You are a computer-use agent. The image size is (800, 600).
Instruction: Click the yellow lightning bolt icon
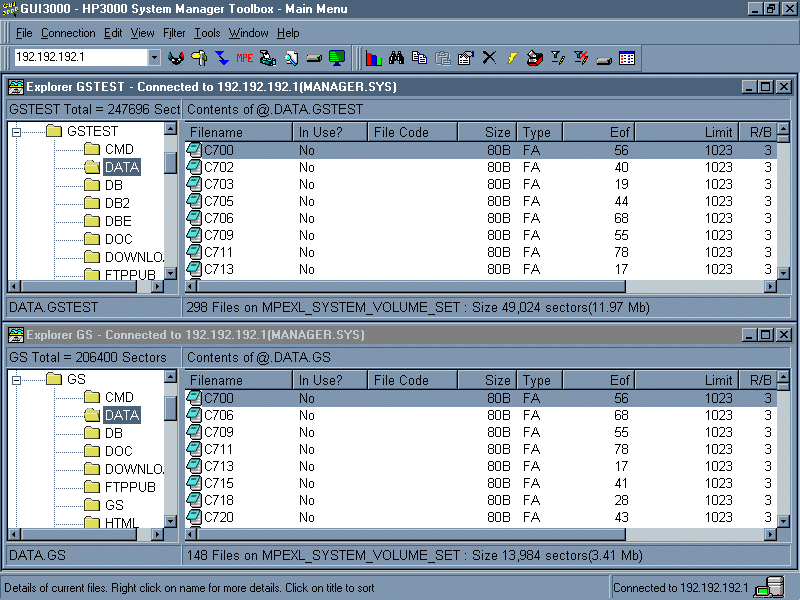coord(511,58)
